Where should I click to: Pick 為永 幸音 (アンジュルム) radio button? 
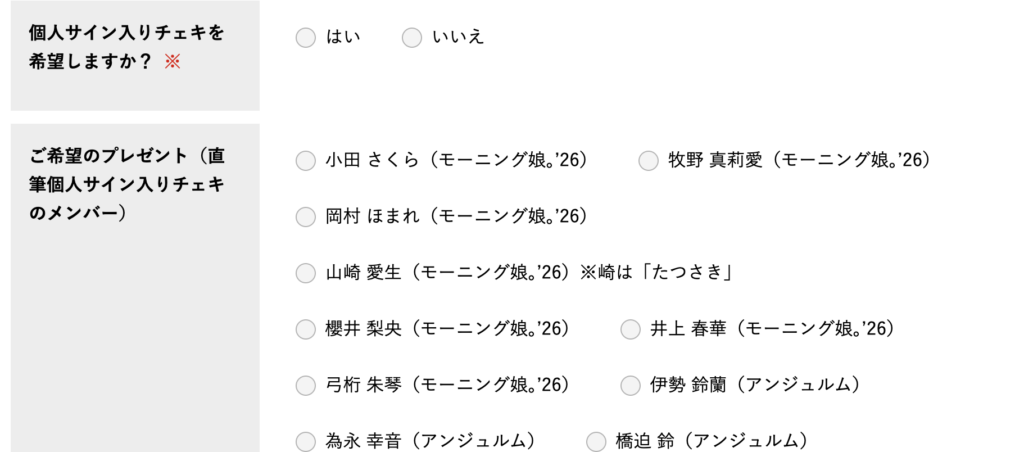pos(305,441)
